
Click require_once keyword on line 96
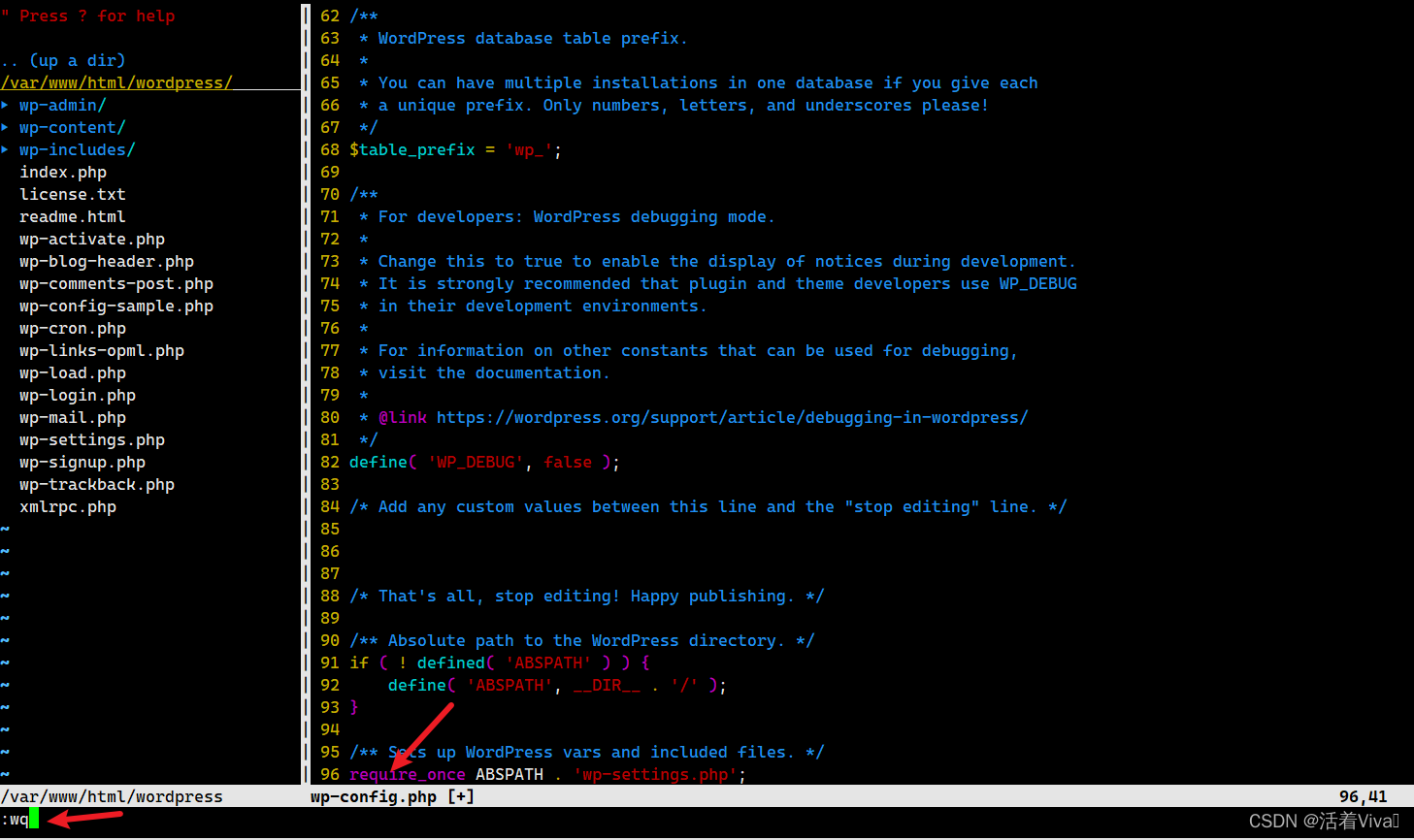(x=408, y=774)
